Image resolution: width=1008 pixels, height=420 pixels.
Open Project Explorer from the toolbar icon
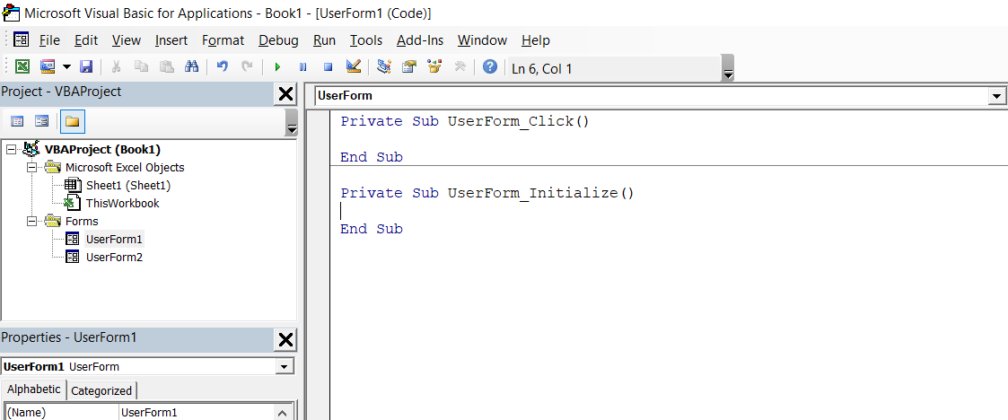click(x=384, y=67)
